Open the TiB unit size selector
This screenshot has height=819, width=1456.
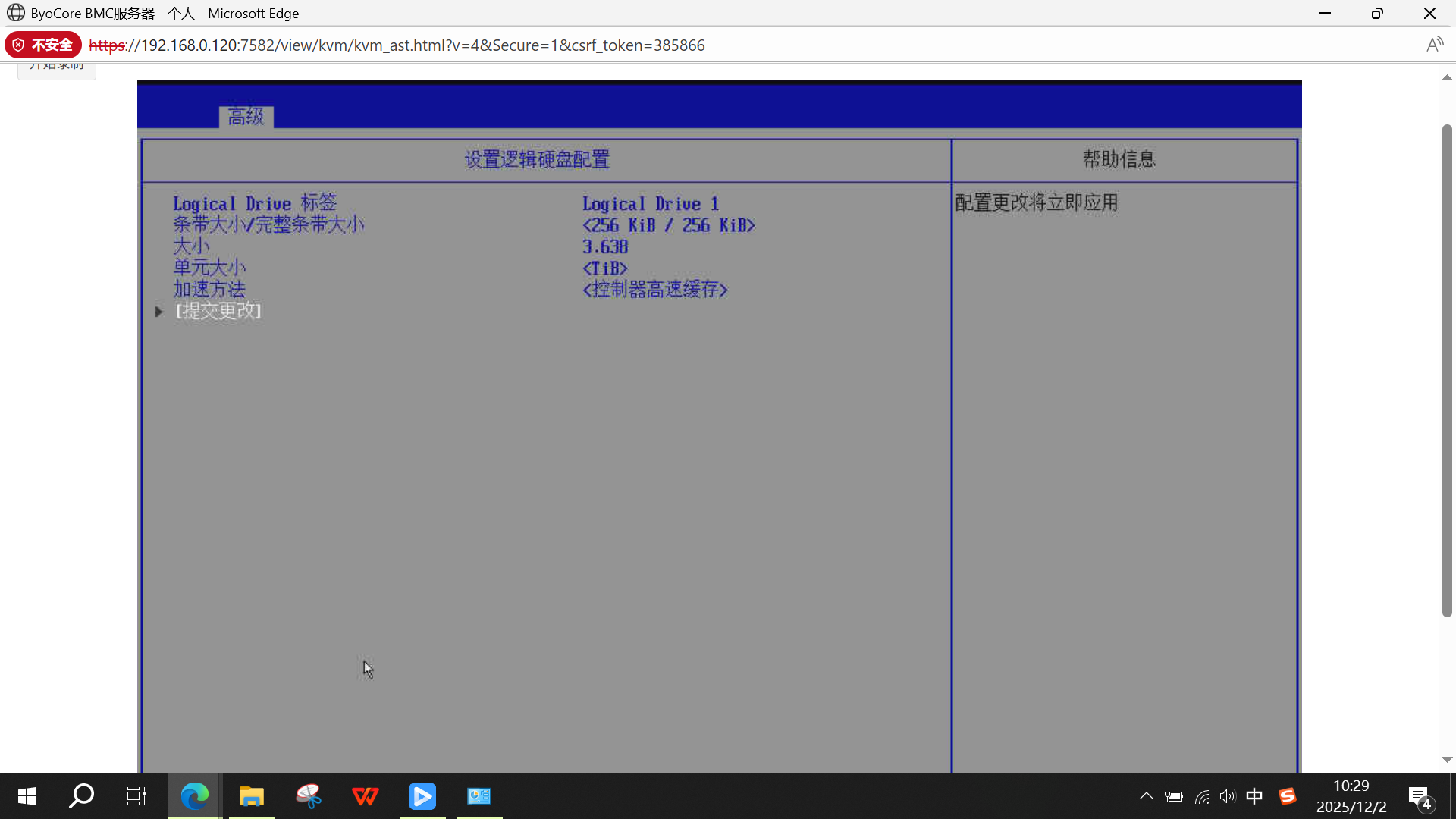point(604,268)
